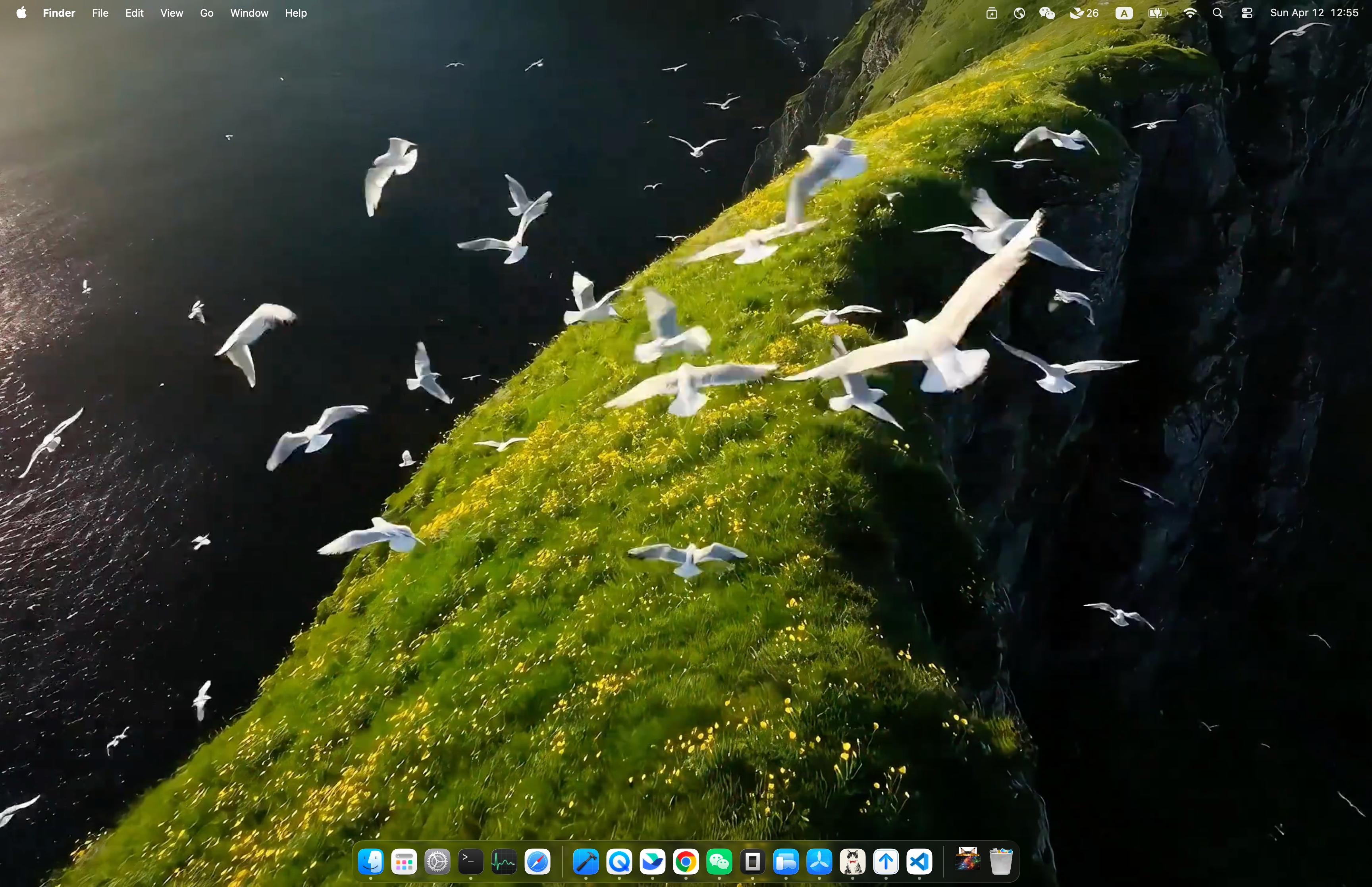Open System Settings gear icon
This screenshot has width=1372, height=887.
click(437, 862)
